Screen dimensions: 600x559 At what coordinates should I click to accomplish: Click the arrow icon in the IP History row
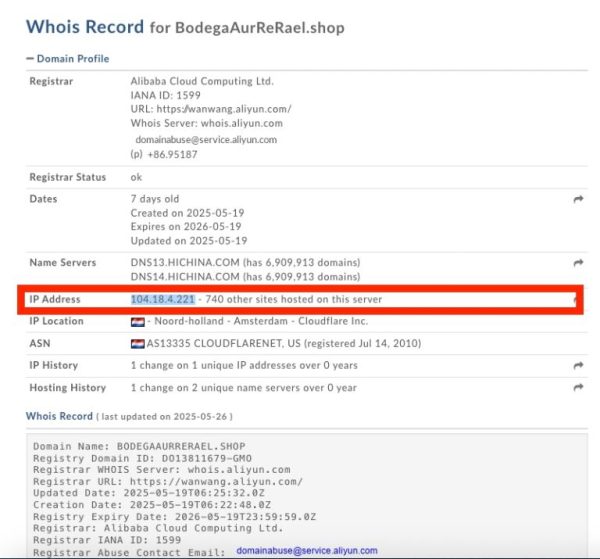click(x=577, y=366)
